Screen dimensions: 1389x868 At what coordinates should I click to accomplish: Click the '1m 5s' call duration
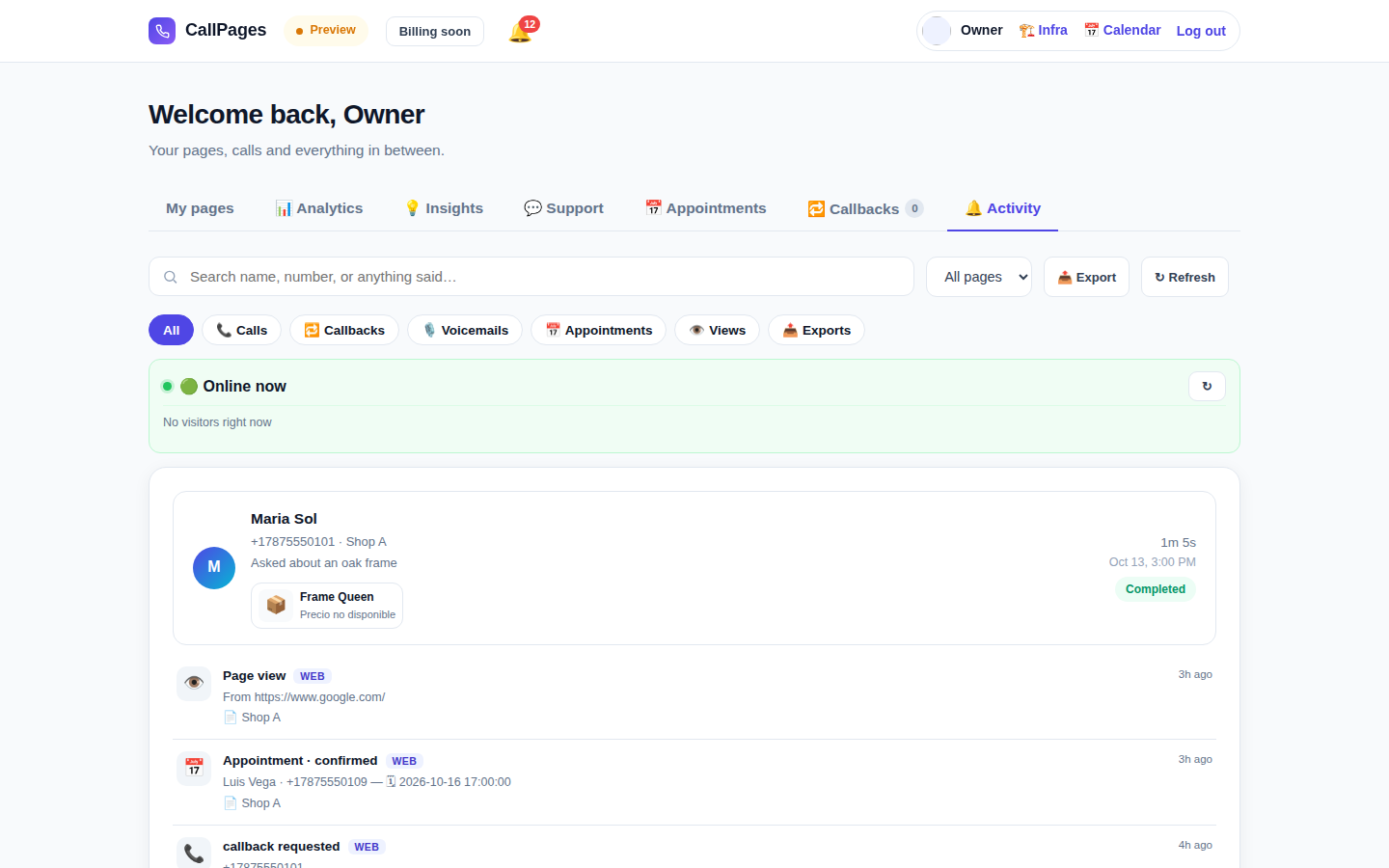tap(1178, 543)
